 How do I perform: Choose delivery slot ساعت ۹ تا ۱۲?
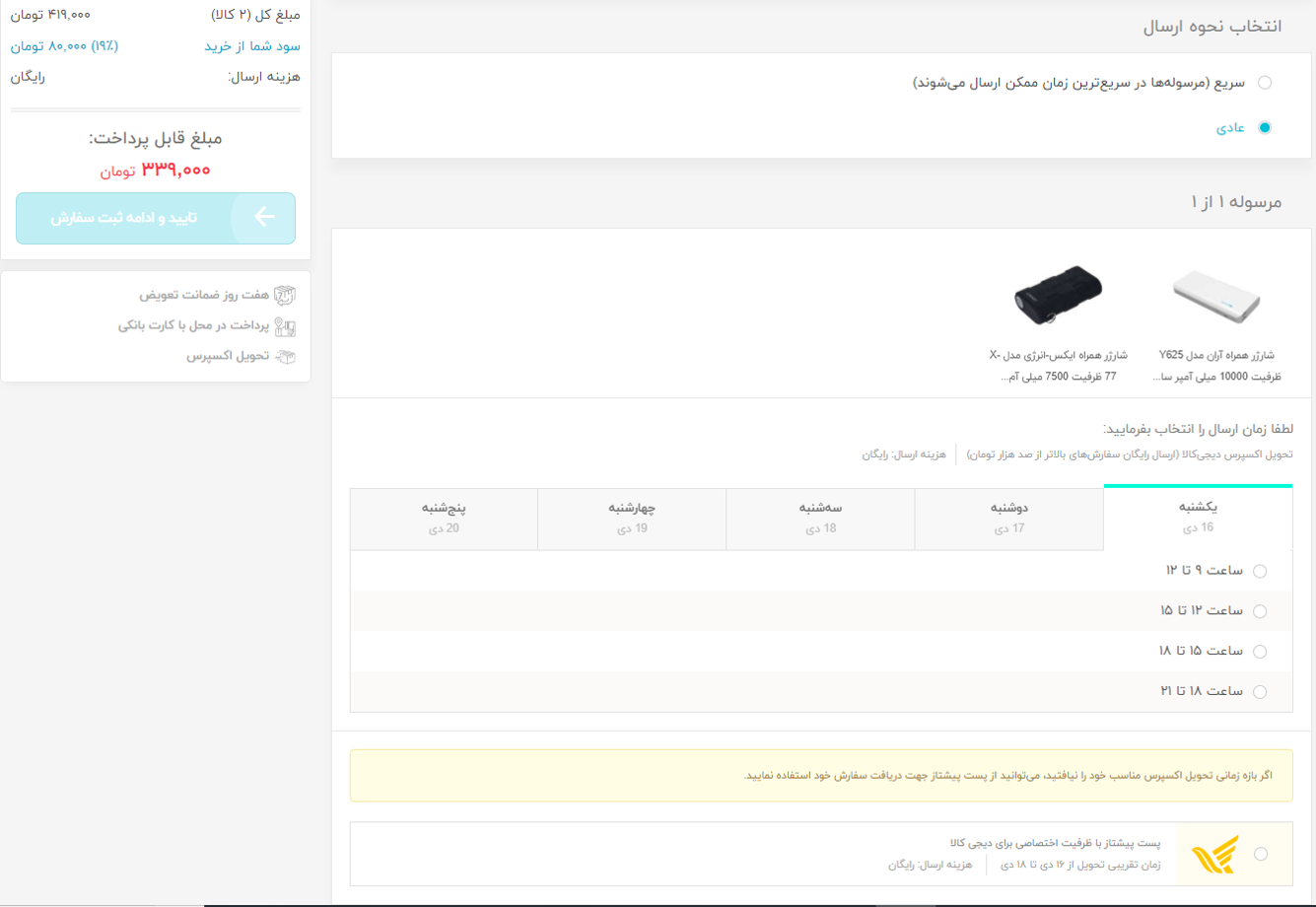tap(1259, 571)
